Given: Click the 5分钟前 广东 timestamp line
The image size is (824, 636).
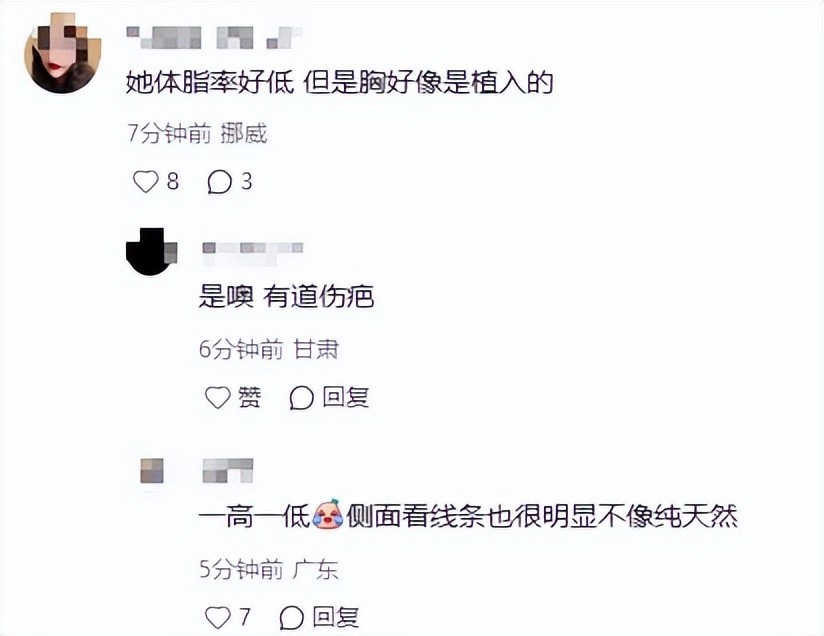Looking at the screenshot, I should click(269, 569).
